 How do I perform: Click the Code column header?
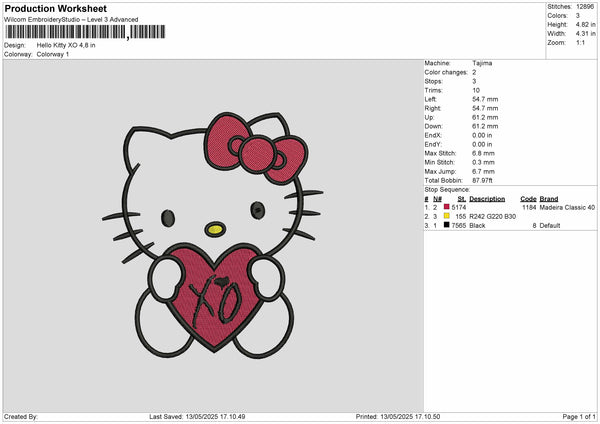click(x=528, y=198)
